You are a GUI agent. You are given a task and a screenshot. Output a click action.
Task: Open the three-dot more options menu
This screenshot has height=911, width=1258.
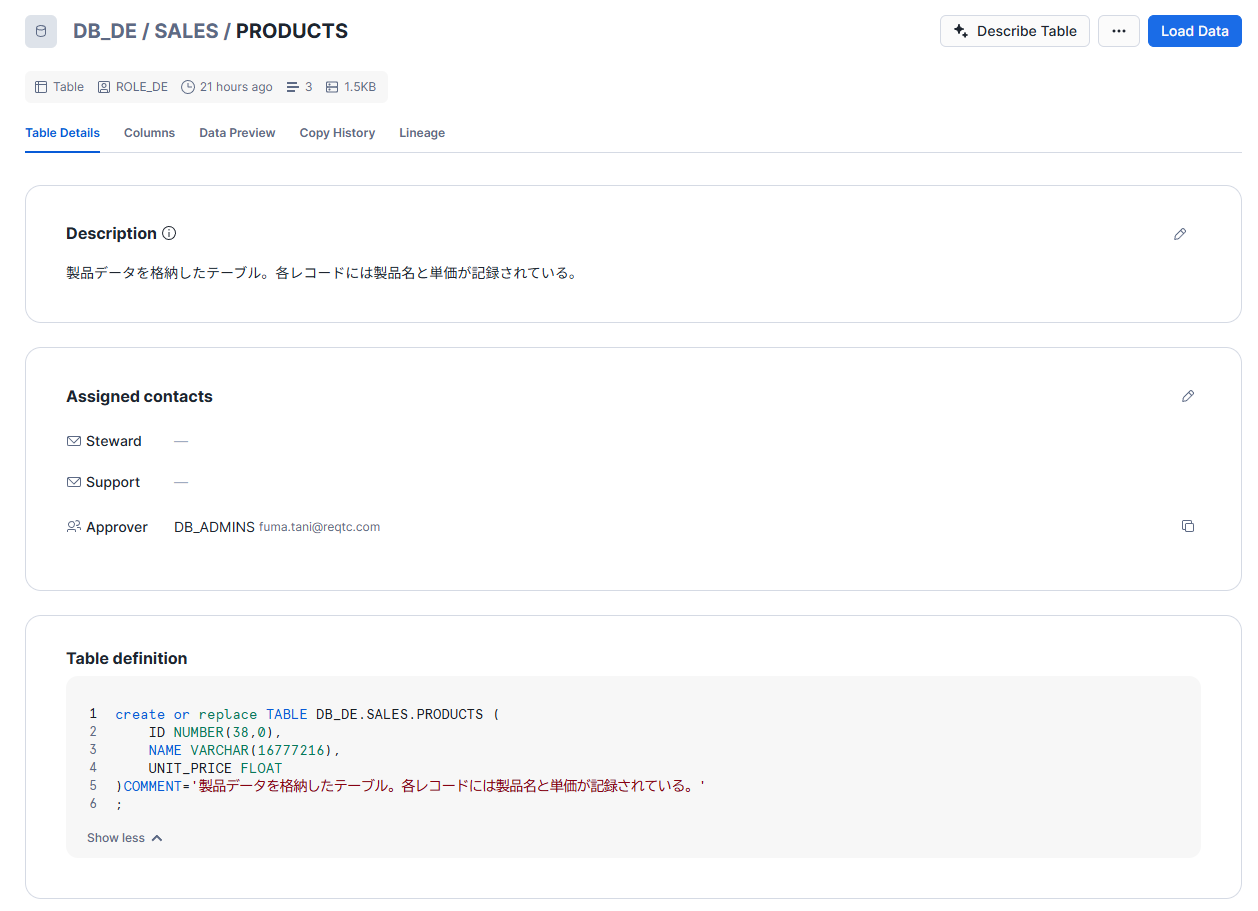point(1118,31)
